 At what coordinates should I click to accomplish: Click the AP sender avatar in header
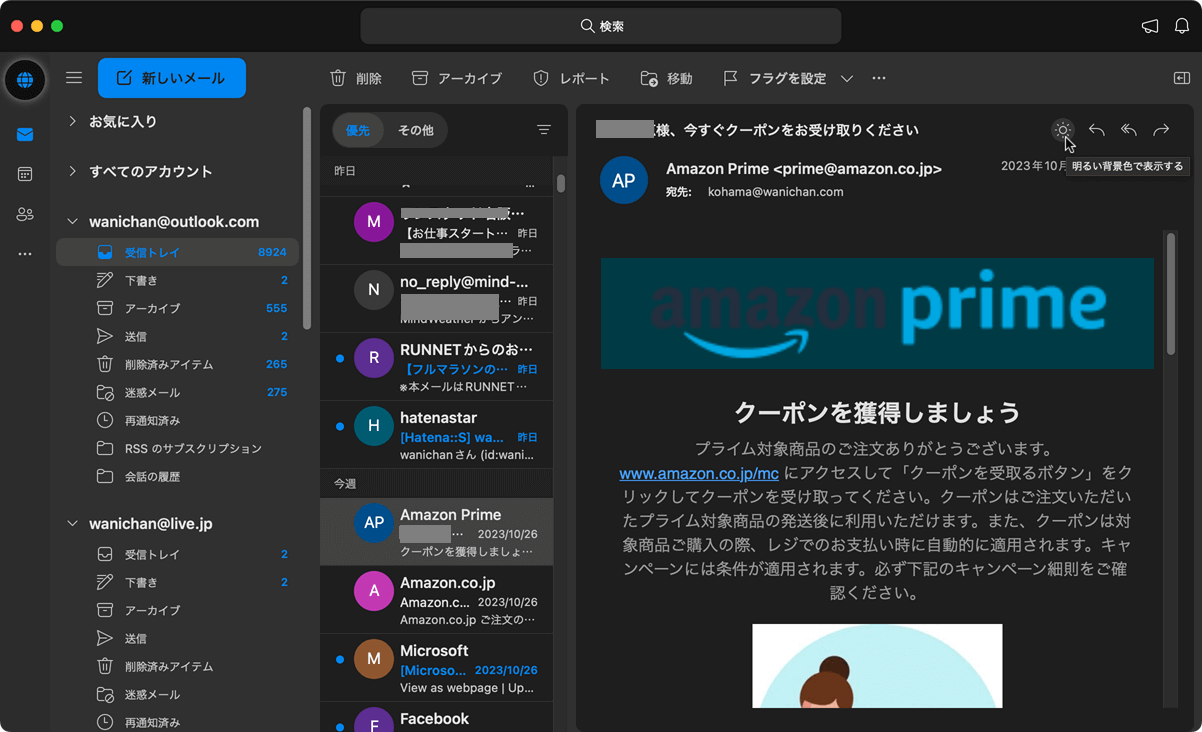pos(623,180)
